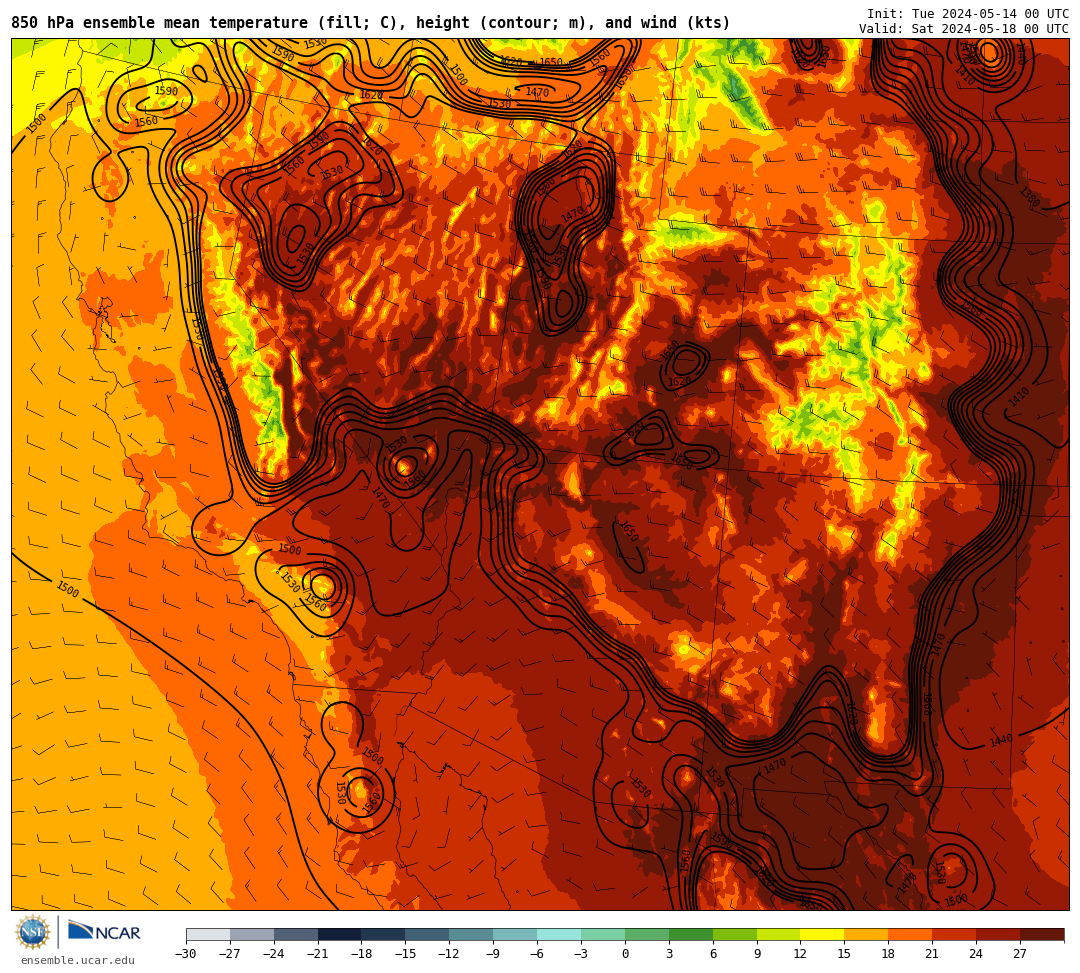Click the 1380 height contour label

1030,198
